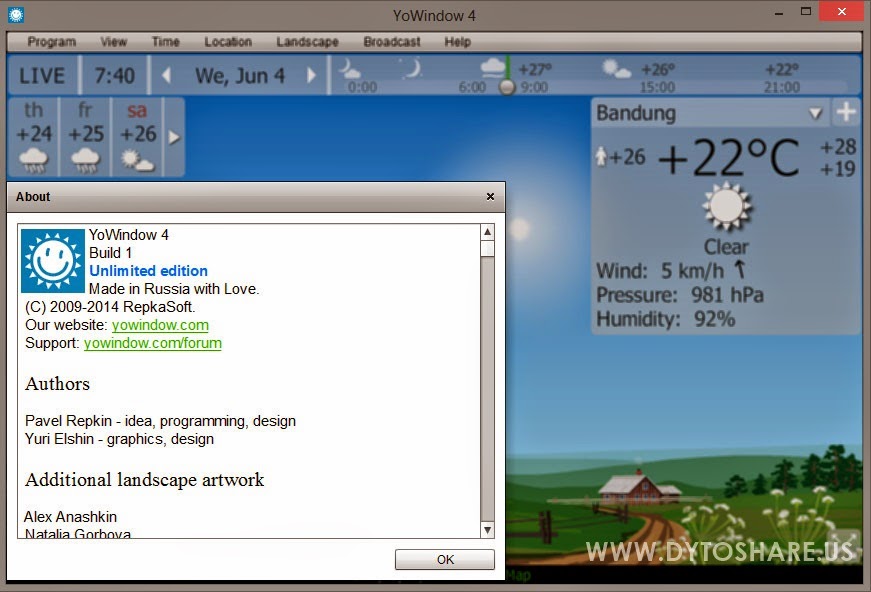
Task: Maximize the YoWindow window
Action: (805, 12)
